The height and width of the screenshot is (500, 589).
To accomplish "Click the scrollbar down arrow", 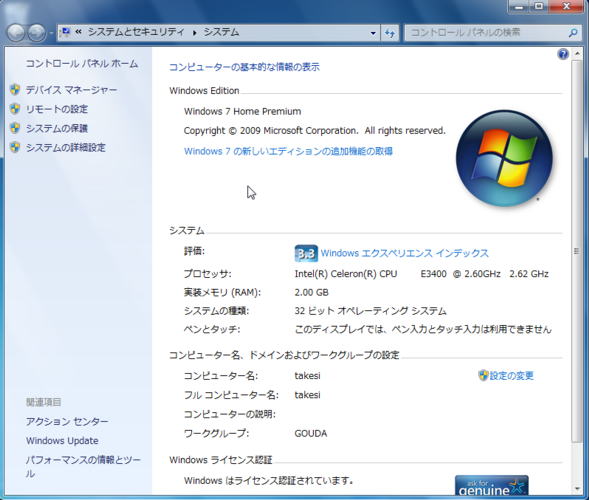I will click(577, 488).
